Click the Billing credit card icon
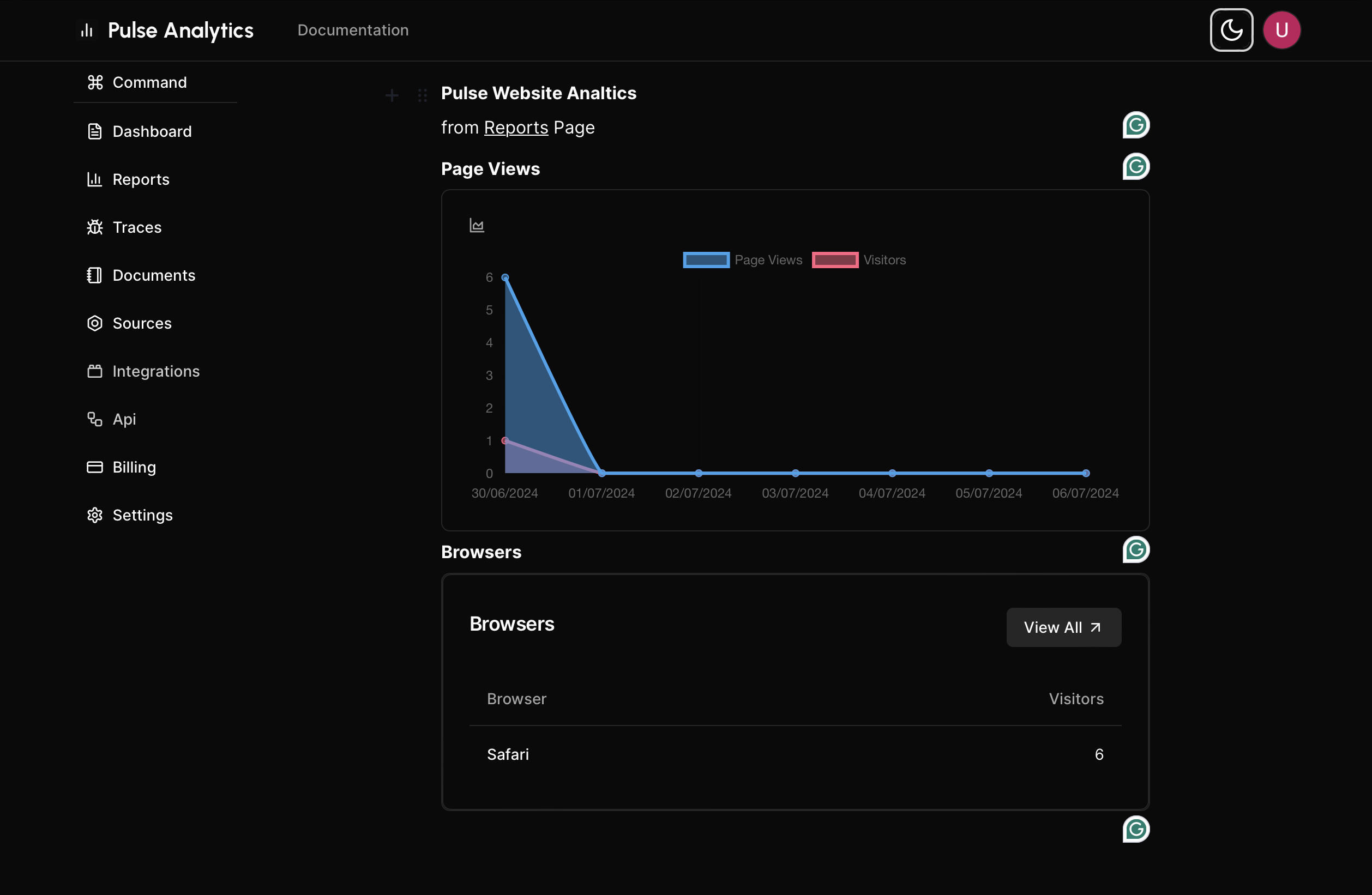Image resolution: width=1372 pixels, height=895 pixels. tap(94, 467)
